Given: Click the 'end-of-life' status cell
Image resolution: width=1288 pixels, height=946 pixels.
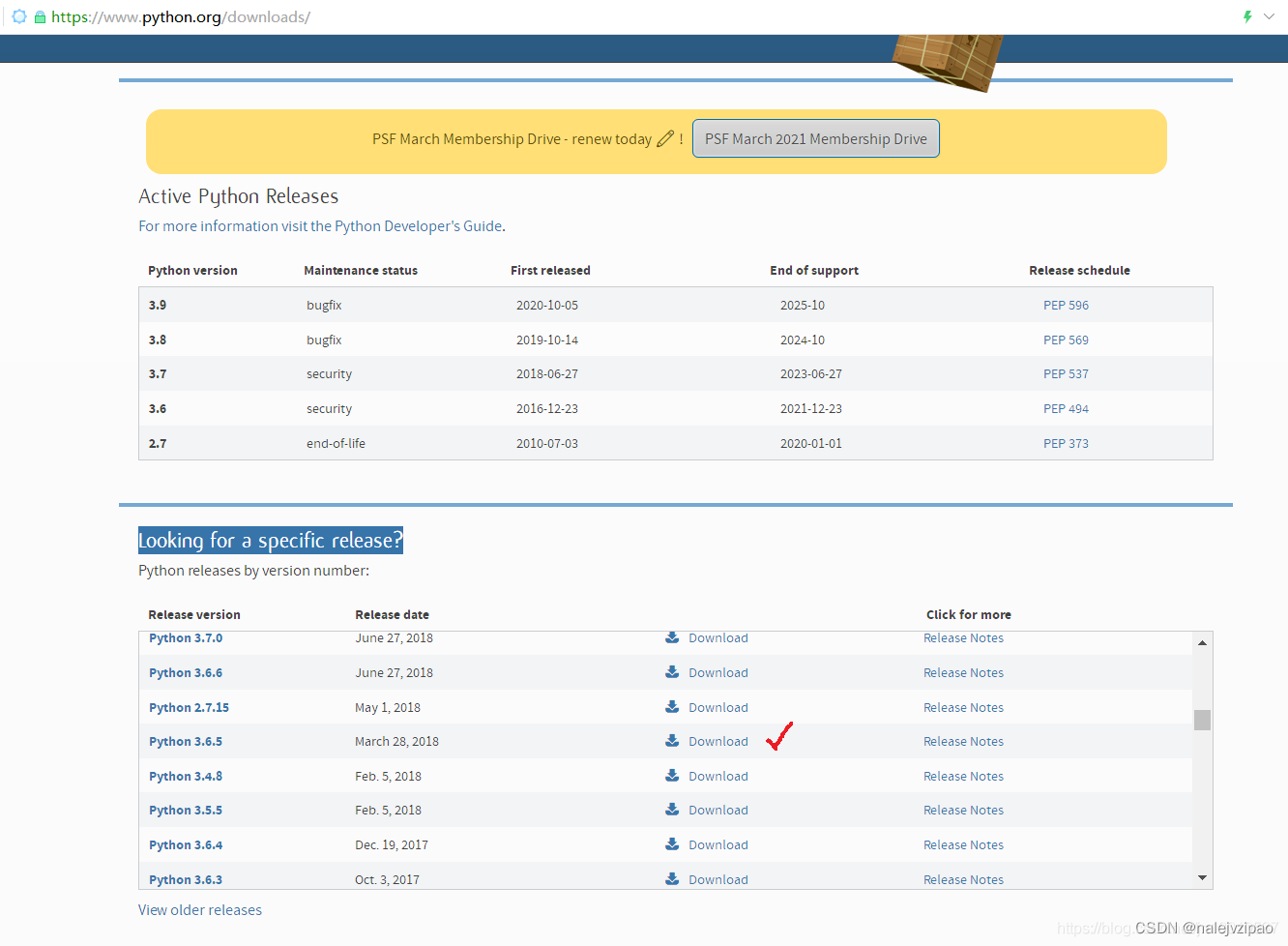Looking at the screenshot, I should 336,443.
